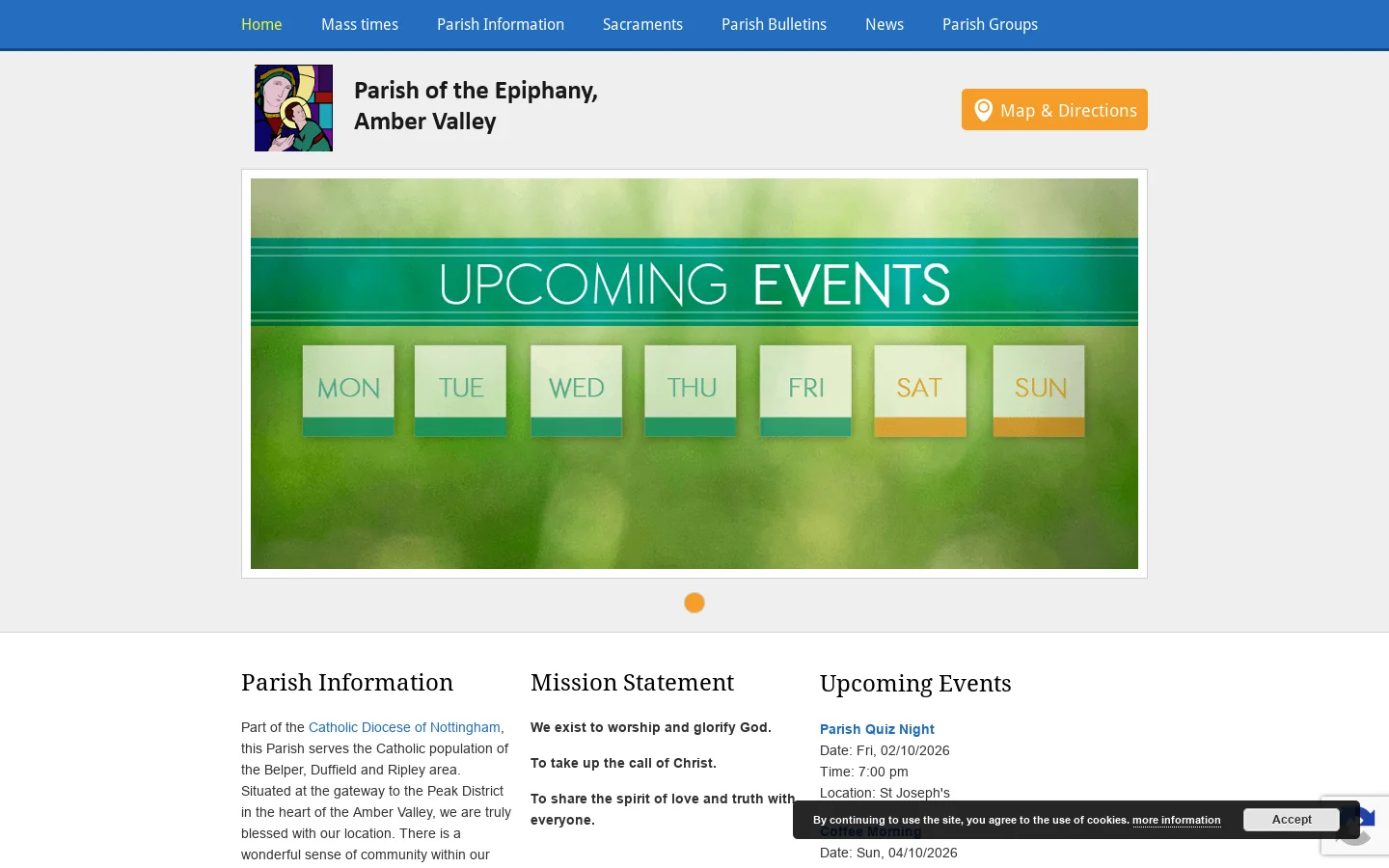
Task: Select the orange slideshow pagination dot
Action: pos(694,603)
